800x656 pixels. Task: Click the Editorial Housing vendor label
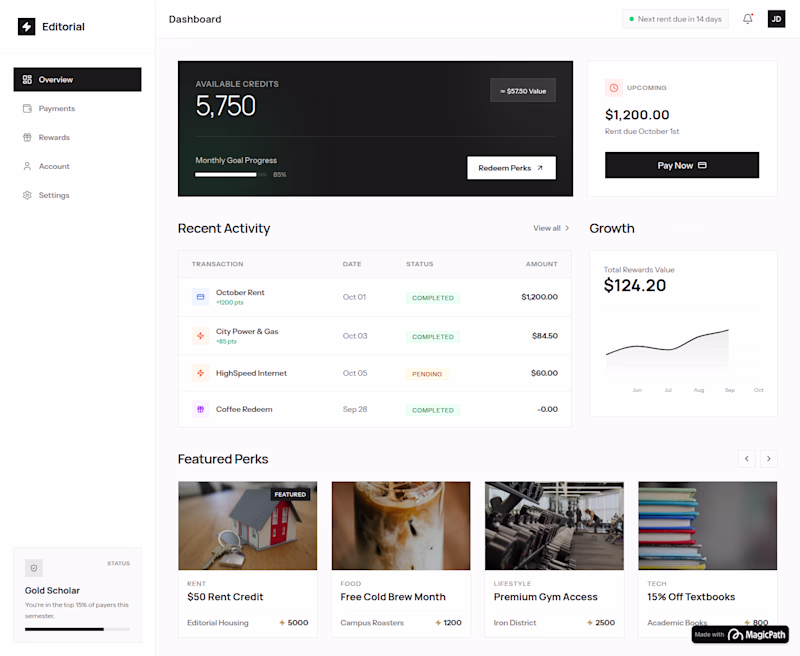(218, 623)
